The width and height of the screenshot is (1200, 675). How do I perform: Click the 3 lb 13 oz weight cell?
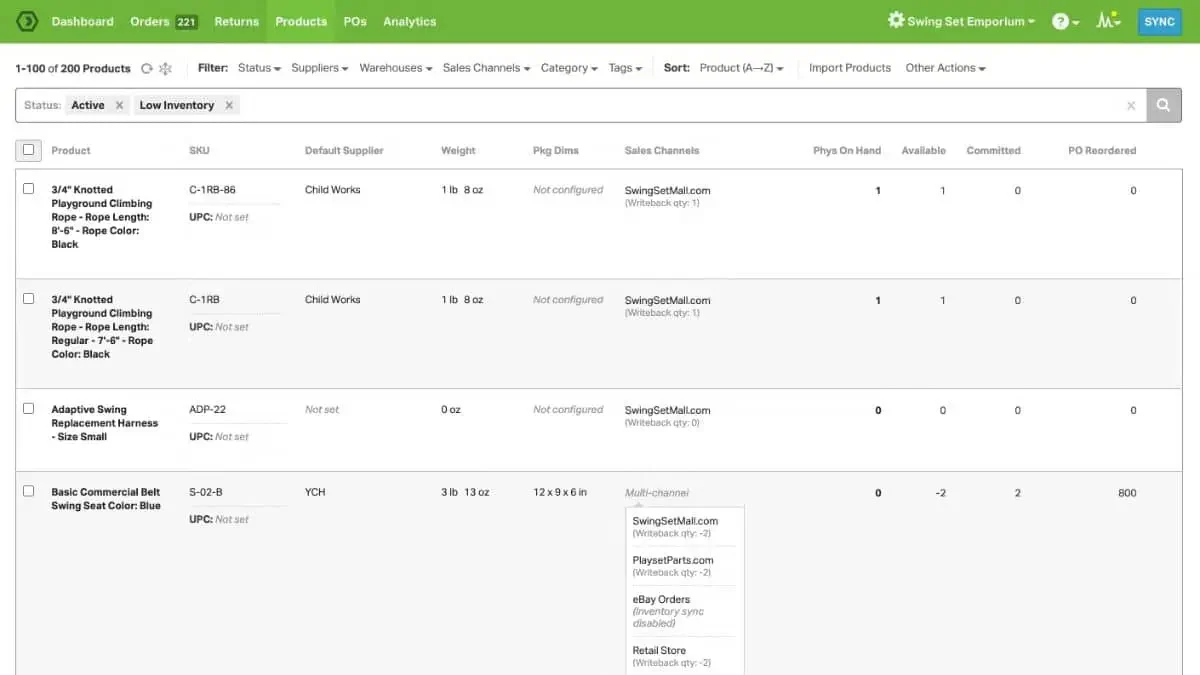coord(465,492)
